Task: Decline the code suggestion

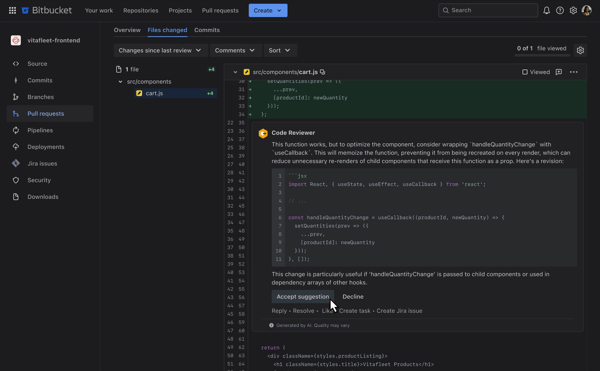Action: pyautogui.click(x=353, y=296)
